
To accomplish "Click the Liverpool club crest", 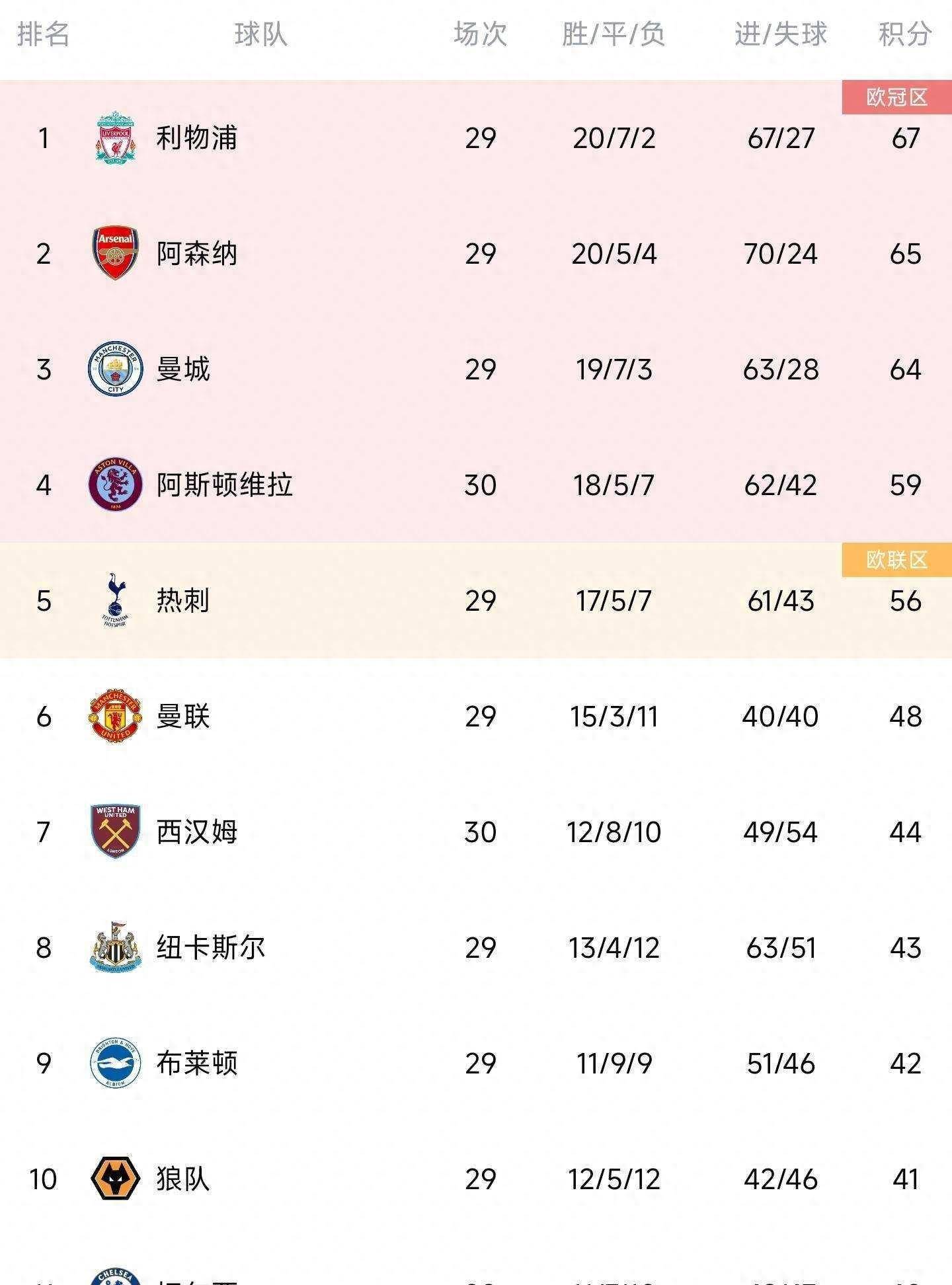I will pyautogui.click(x=116, y=137).
